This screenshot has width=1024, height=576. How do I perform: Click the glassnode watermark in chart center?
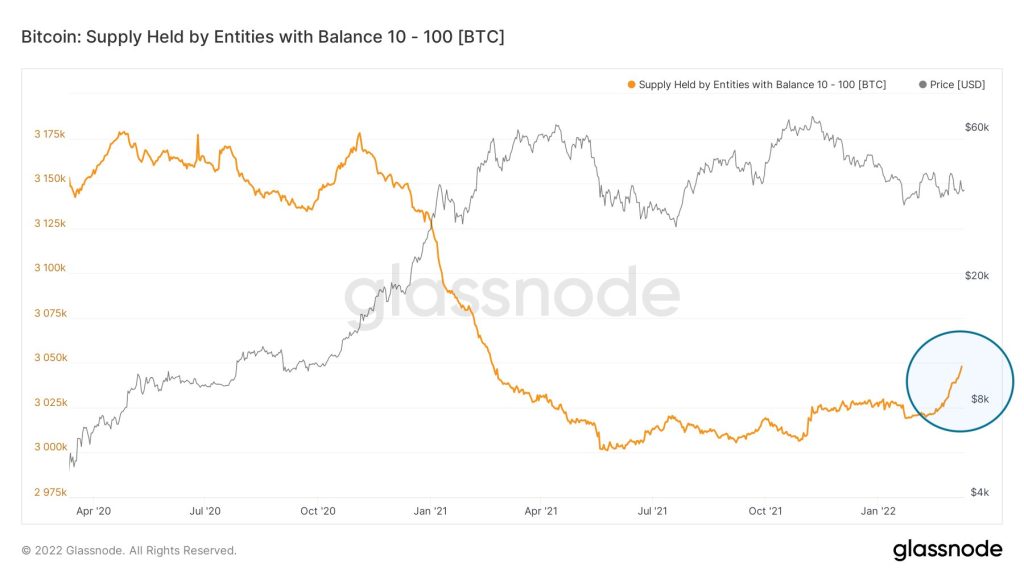(512, 296)
